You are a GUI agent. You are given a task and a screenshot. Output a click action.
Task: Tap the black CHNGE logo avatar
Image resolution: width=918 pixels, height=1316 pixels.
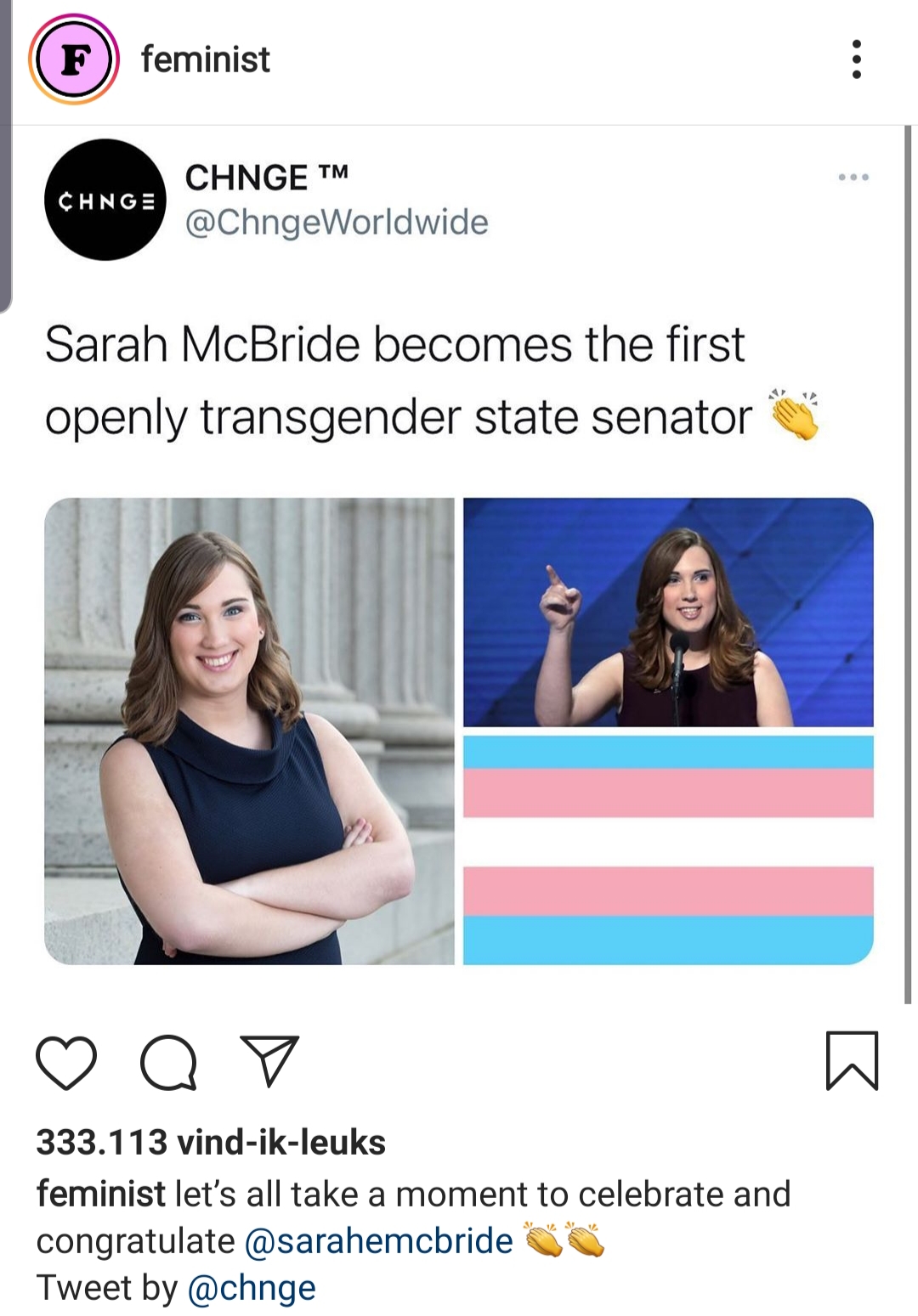105,201
